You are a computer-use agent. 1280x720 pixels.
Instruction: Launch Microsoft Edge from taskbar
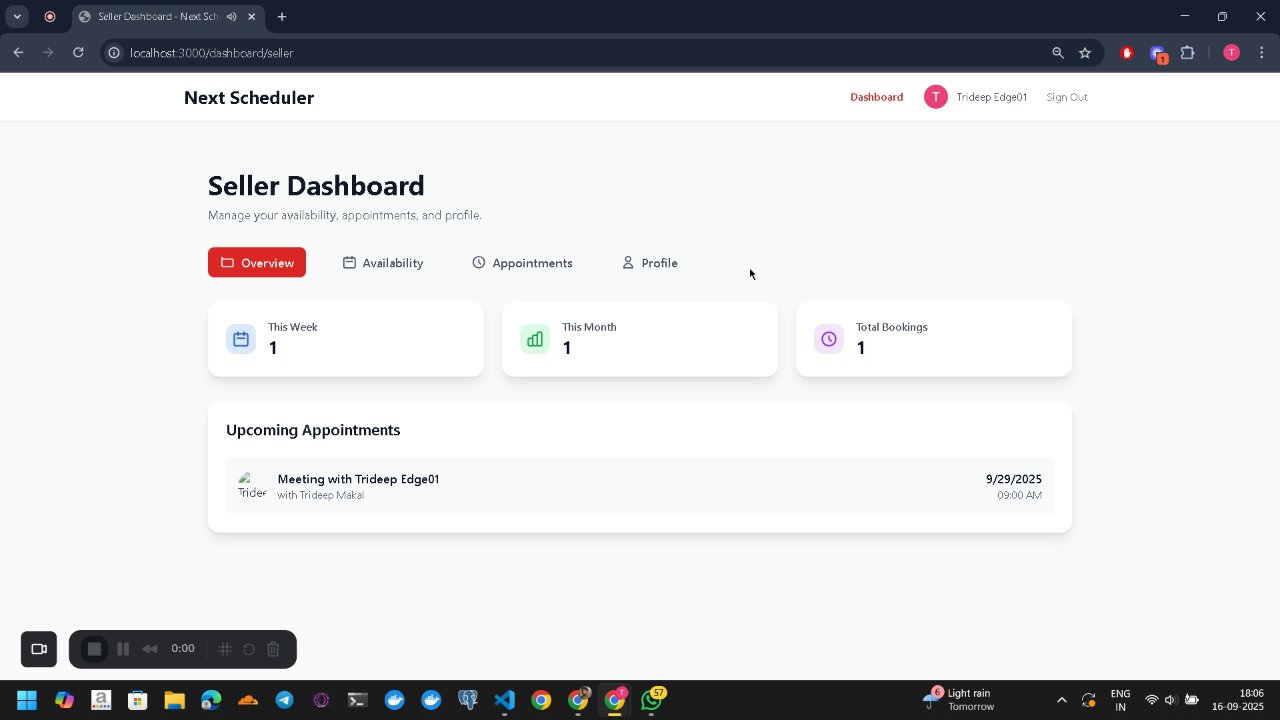coord(211,700)
